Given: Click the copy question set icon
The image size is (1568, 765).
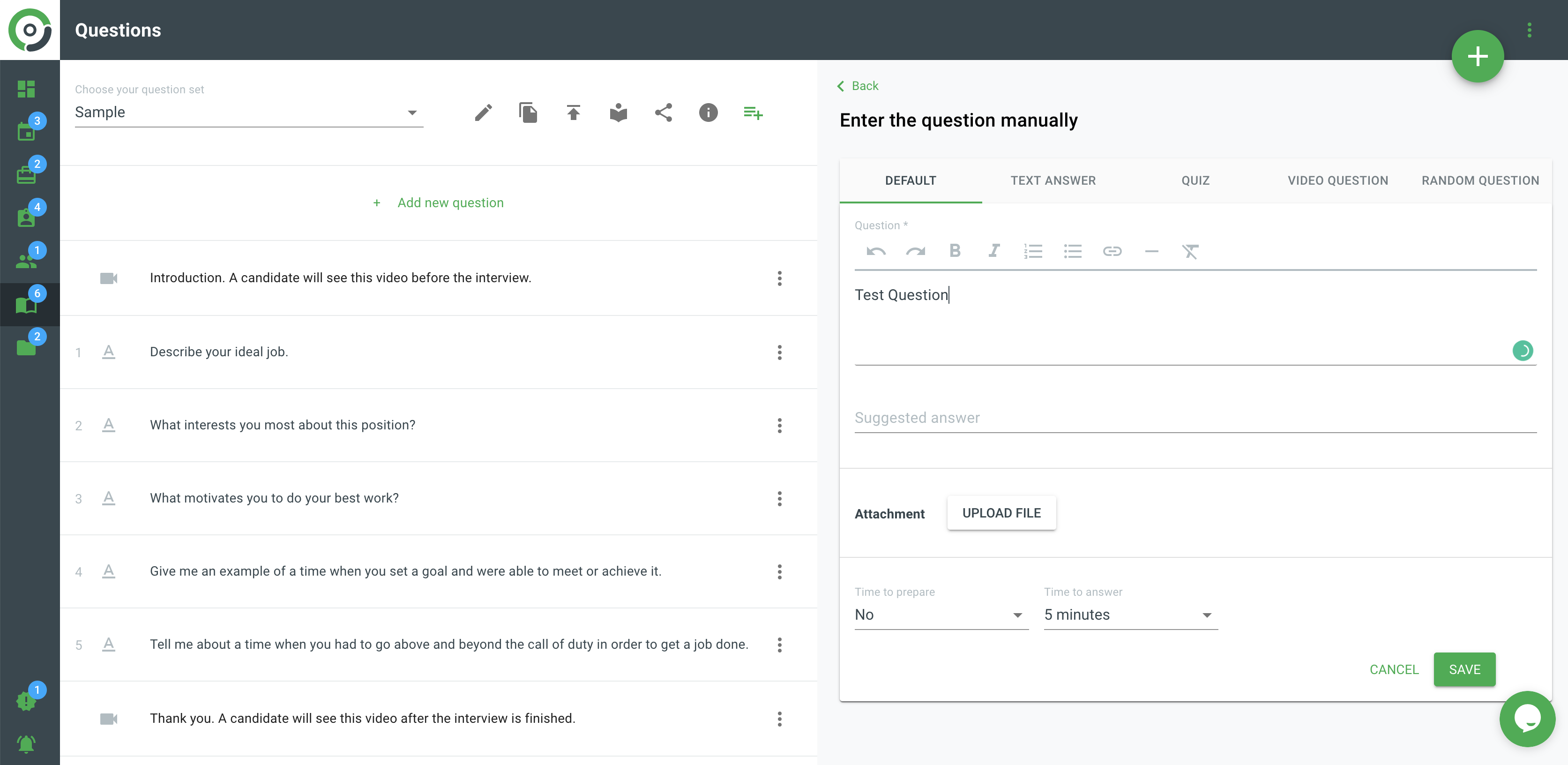Looking at the screenshot, I should click(x=528, y=112).
